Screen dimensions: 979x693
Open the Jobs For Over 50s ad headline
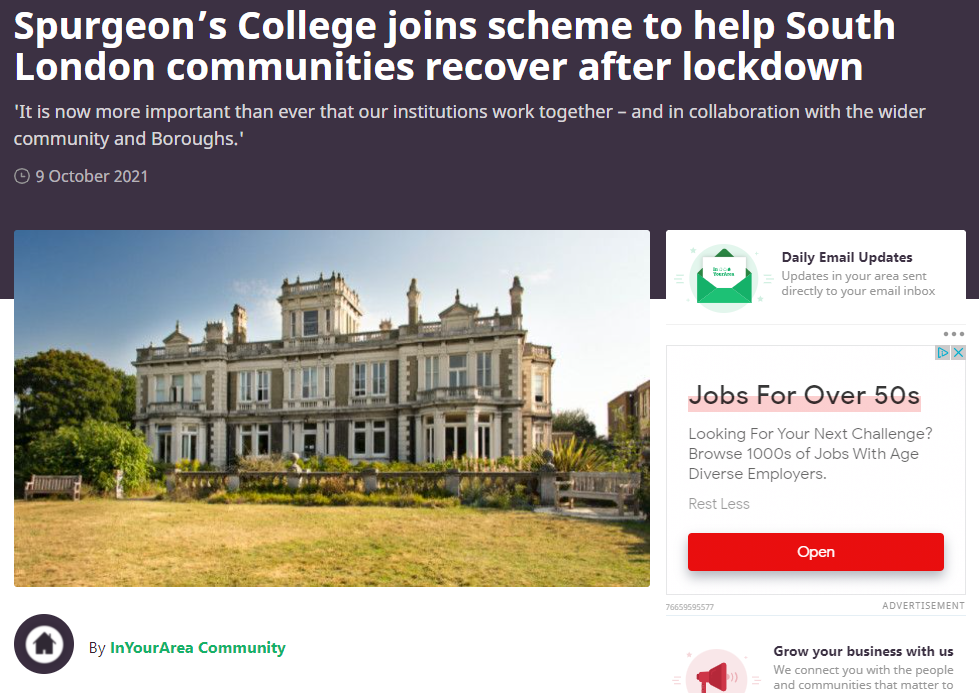(x=804, y=396)
